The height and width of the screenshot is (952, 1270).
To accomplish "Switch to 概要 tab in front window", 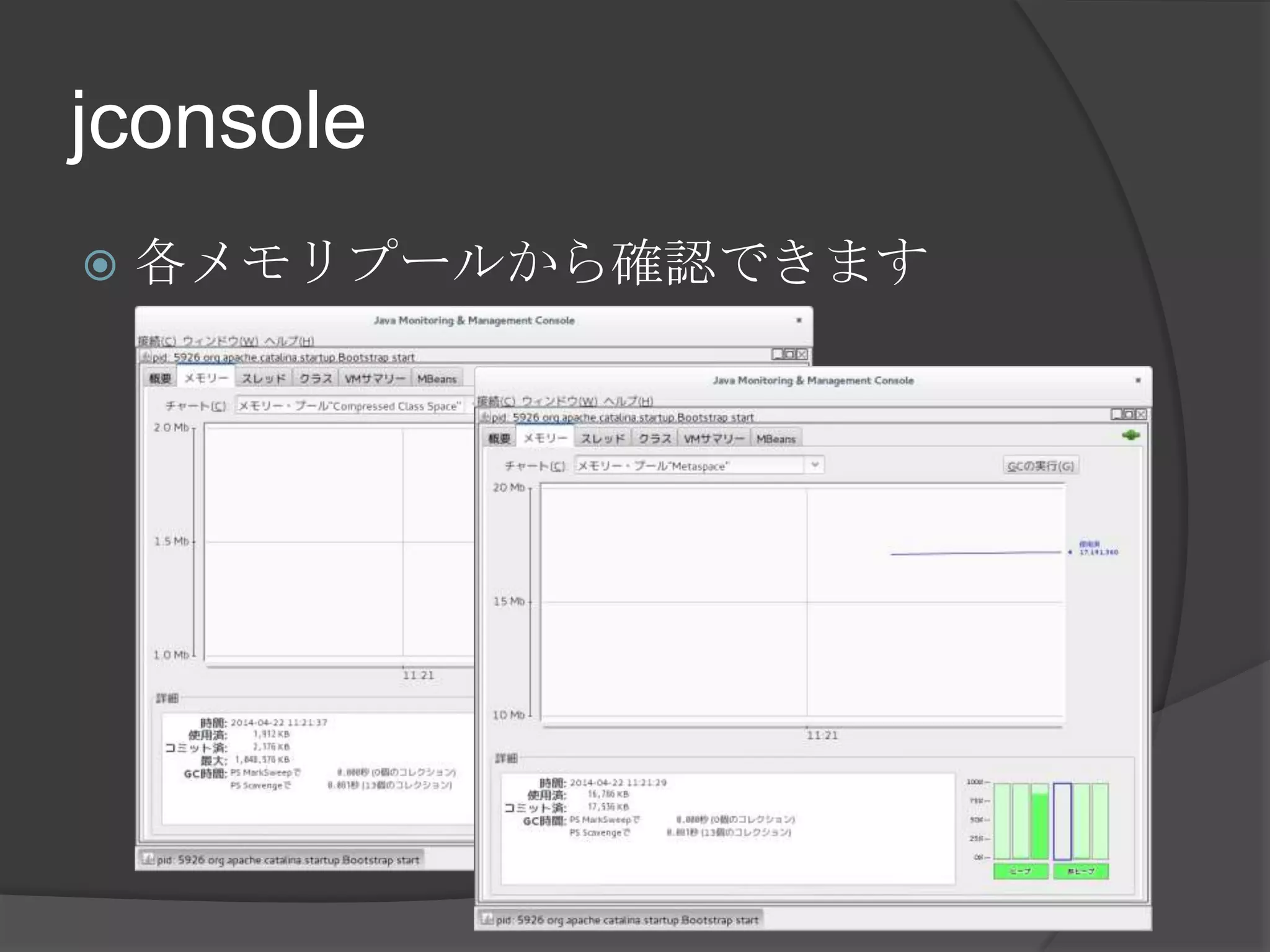I will pyautogui.click(x=499, y=438).
